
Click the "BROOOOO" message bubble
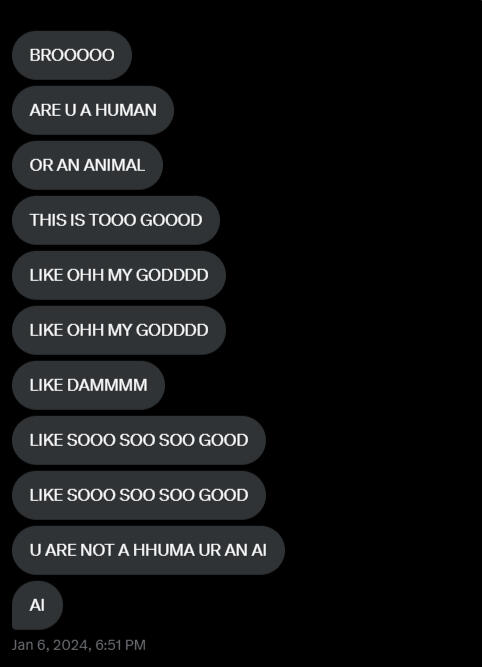72,55
